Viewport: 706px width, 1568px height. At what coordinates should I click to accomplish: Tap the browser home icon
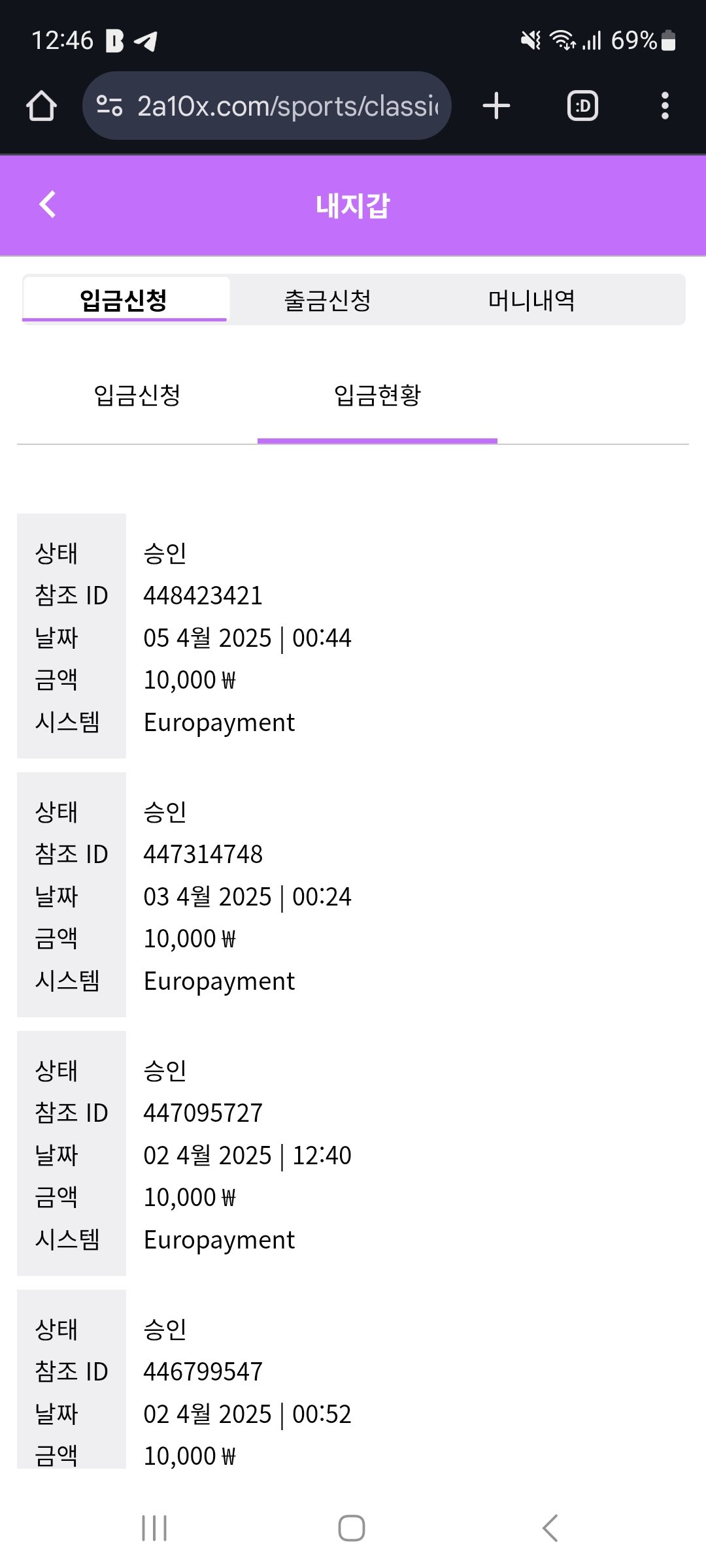[x=41, y=106]
